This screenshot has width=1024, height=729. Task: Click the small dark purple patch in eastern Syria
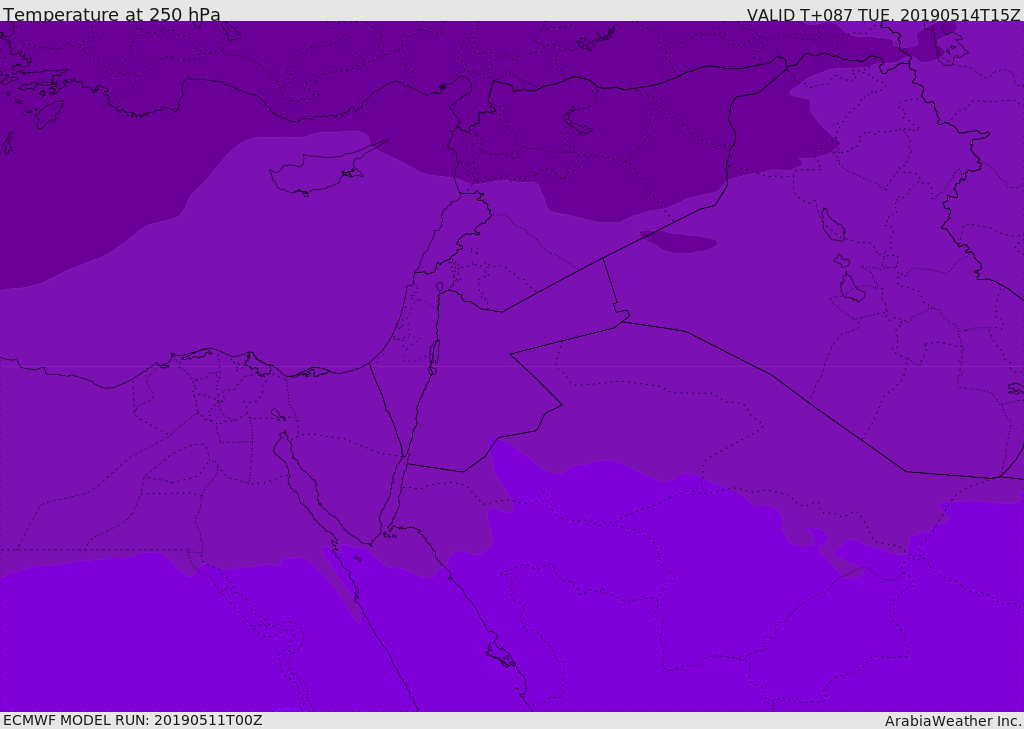(x=680, y=242)
